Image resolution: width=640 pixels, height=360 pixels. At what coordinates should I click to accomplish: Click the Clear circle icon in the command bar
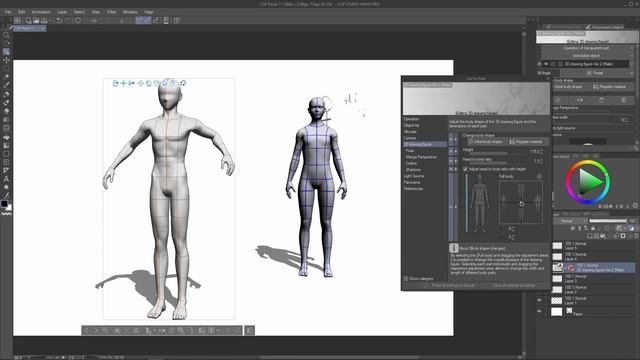coord(78,20)
